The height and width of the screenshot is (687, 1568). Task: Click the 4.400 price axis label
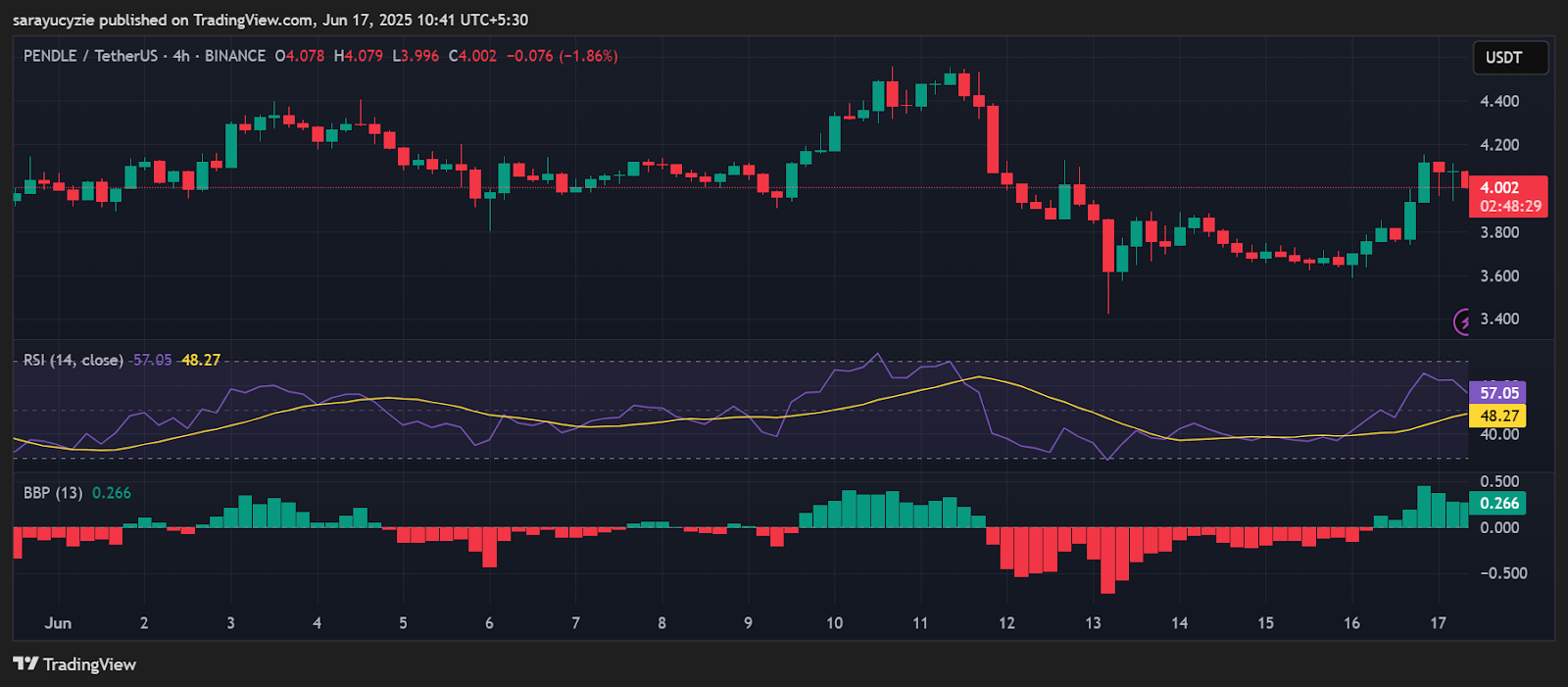tap(1499, 102)
